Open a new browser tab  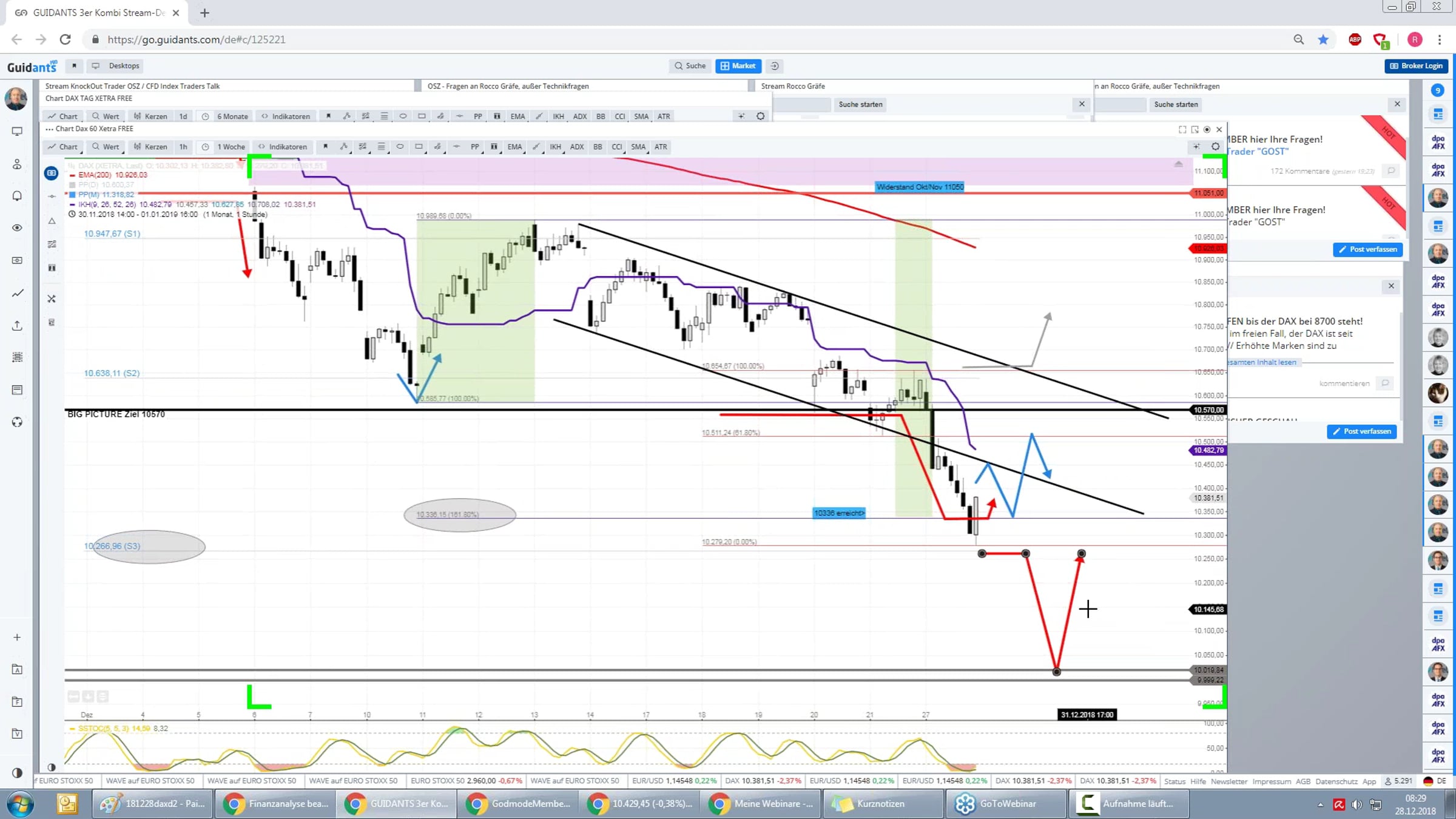coord(204,13)
